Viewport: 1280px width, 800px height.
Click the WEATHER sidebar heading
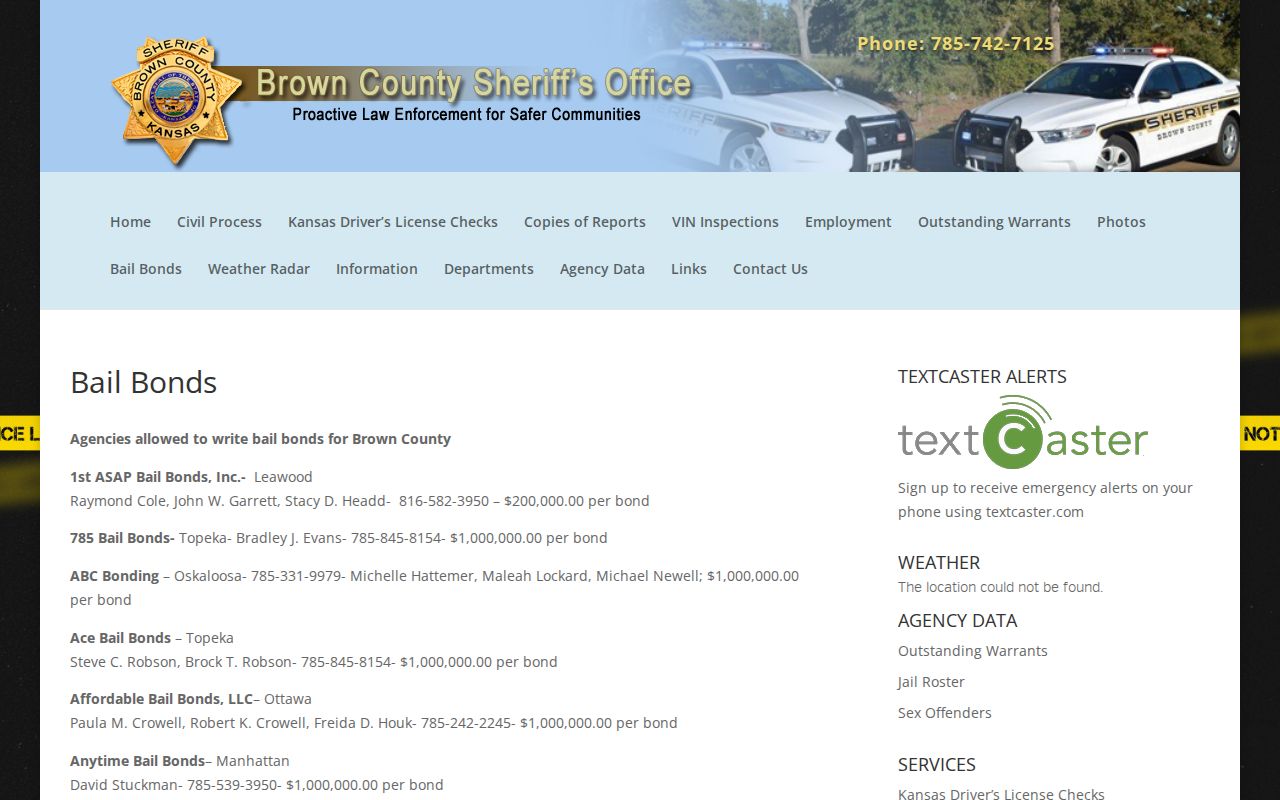tap(939, 563)
